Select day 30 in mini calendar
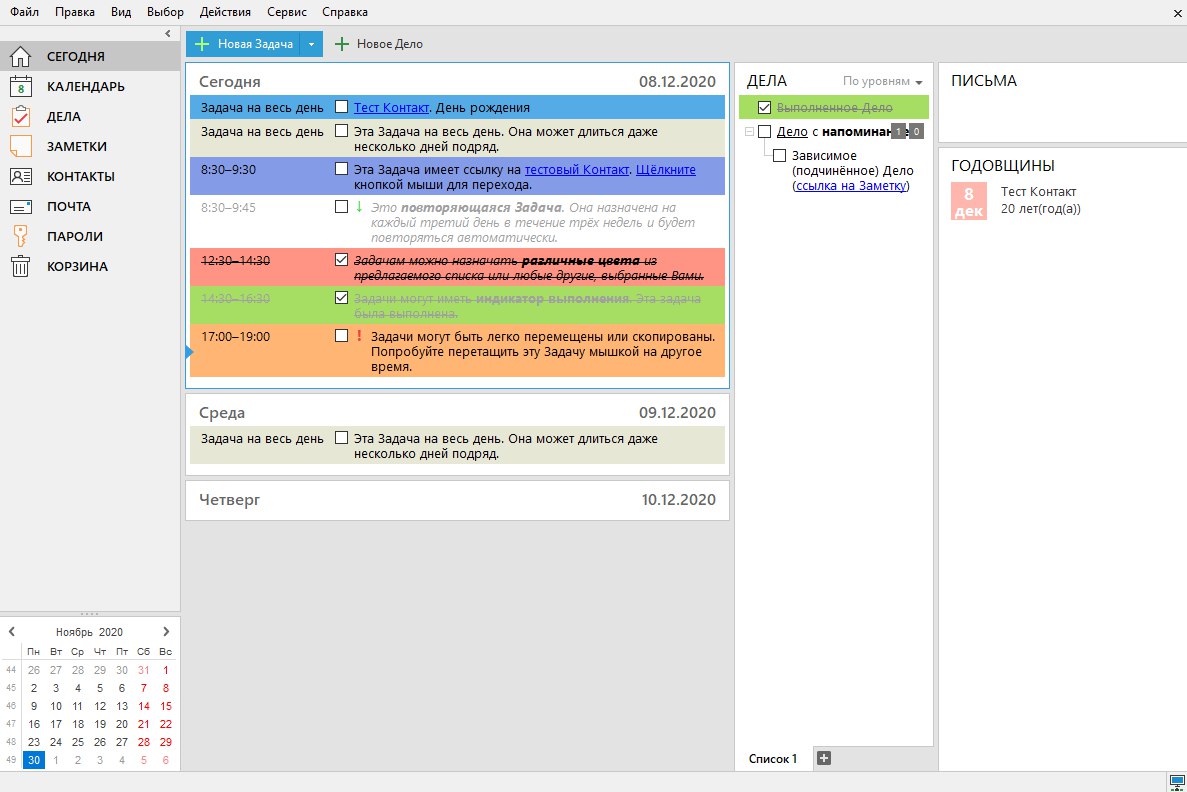Screen dimensions: 1187x792 [33, 760]
